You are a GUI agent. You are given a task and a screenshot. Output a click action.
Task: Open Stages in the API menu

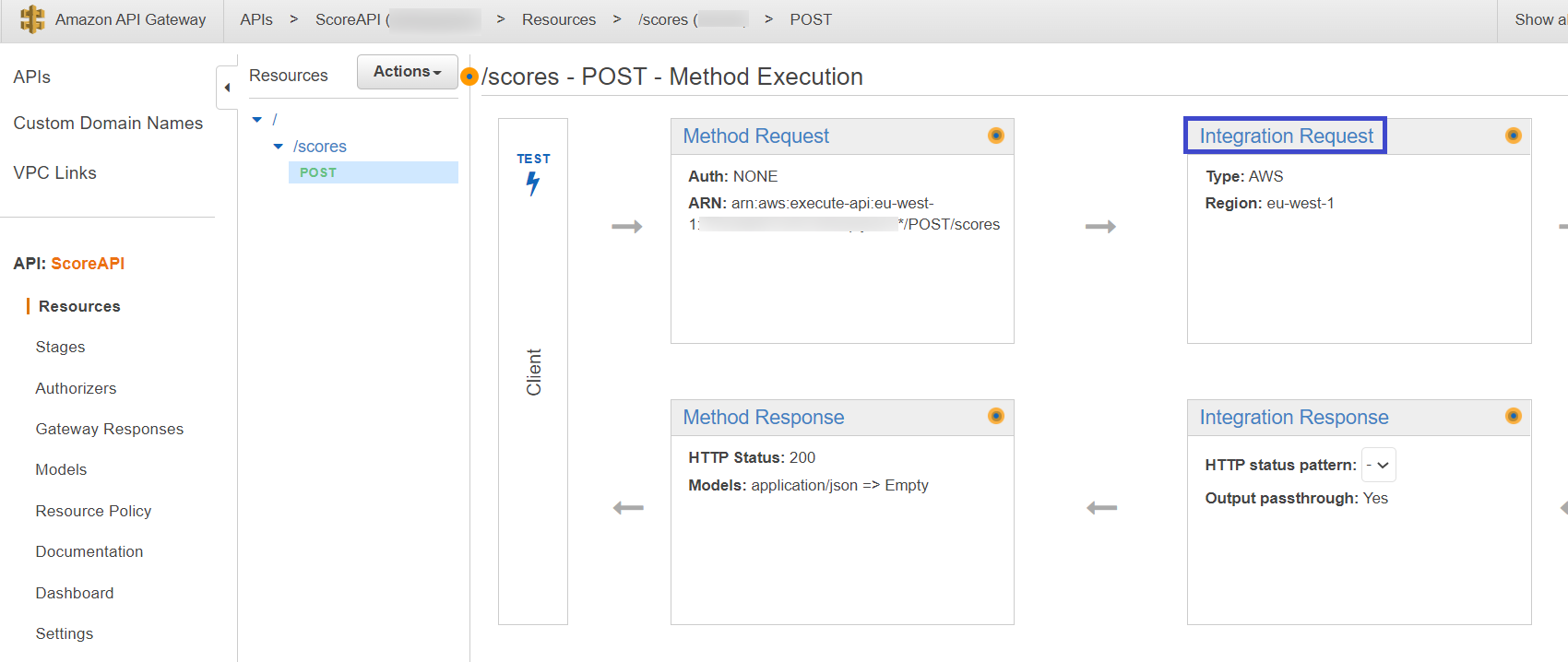[60, 347]
